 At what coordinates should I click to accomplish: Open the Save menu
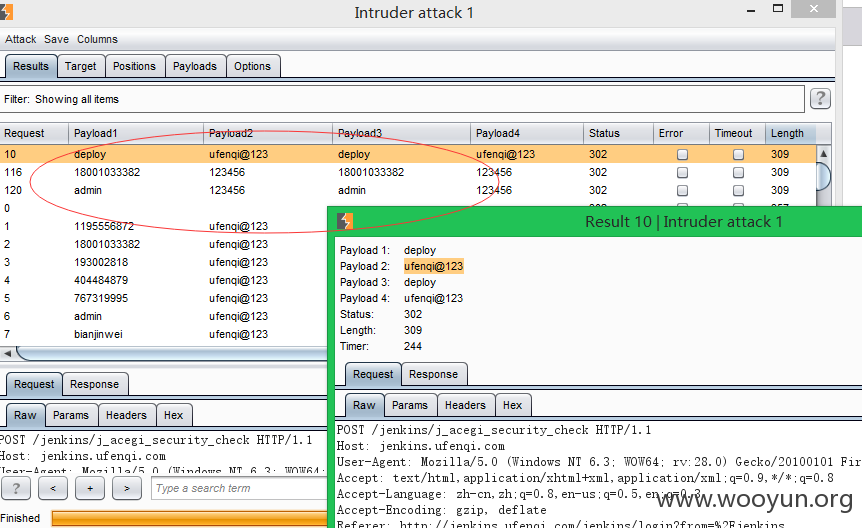point(56,39)
